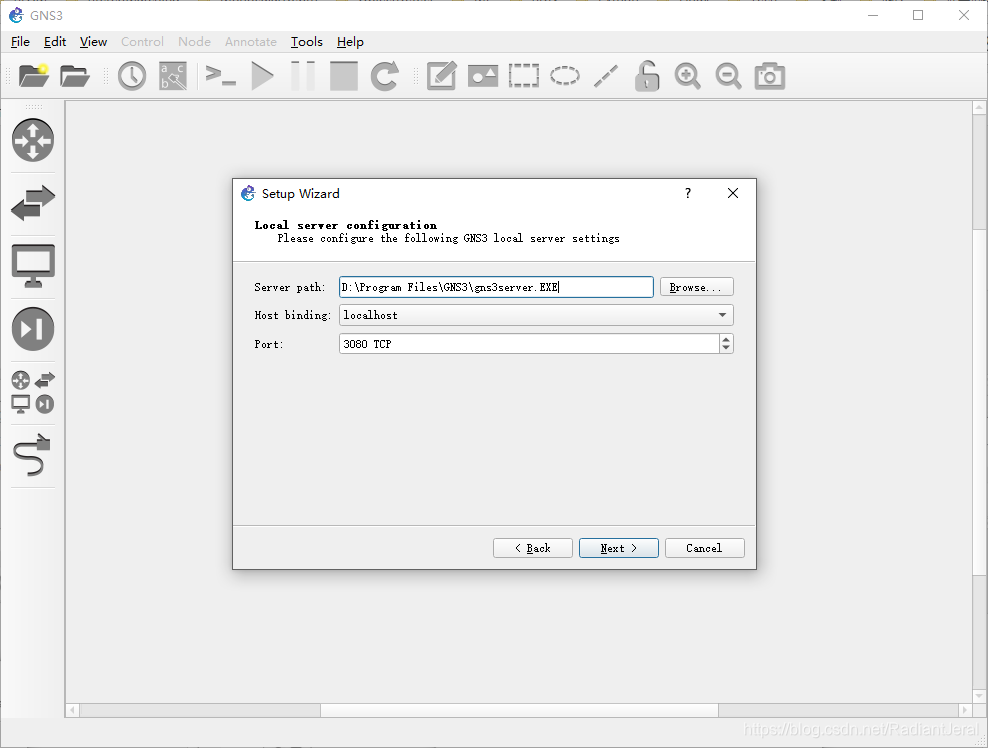Open the Help menu

pyautogui.click(x=350, y=42)
